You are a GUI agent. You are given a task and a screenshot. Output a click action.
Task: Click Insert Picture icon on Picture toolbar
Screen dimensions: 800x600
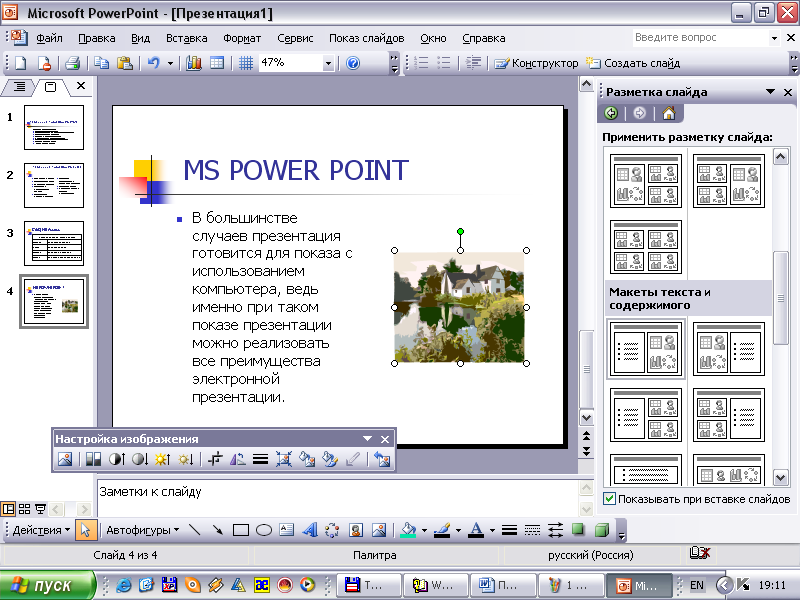tap(65, 459)
